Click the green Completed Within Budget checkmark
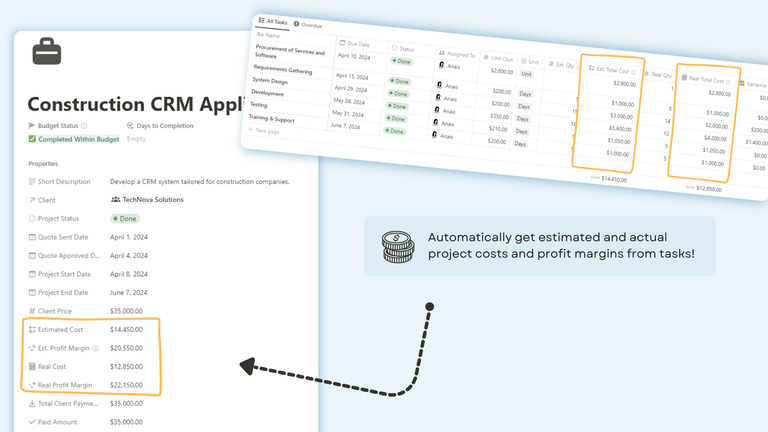This screenshot has height=432, width=768. pos(32,139)
